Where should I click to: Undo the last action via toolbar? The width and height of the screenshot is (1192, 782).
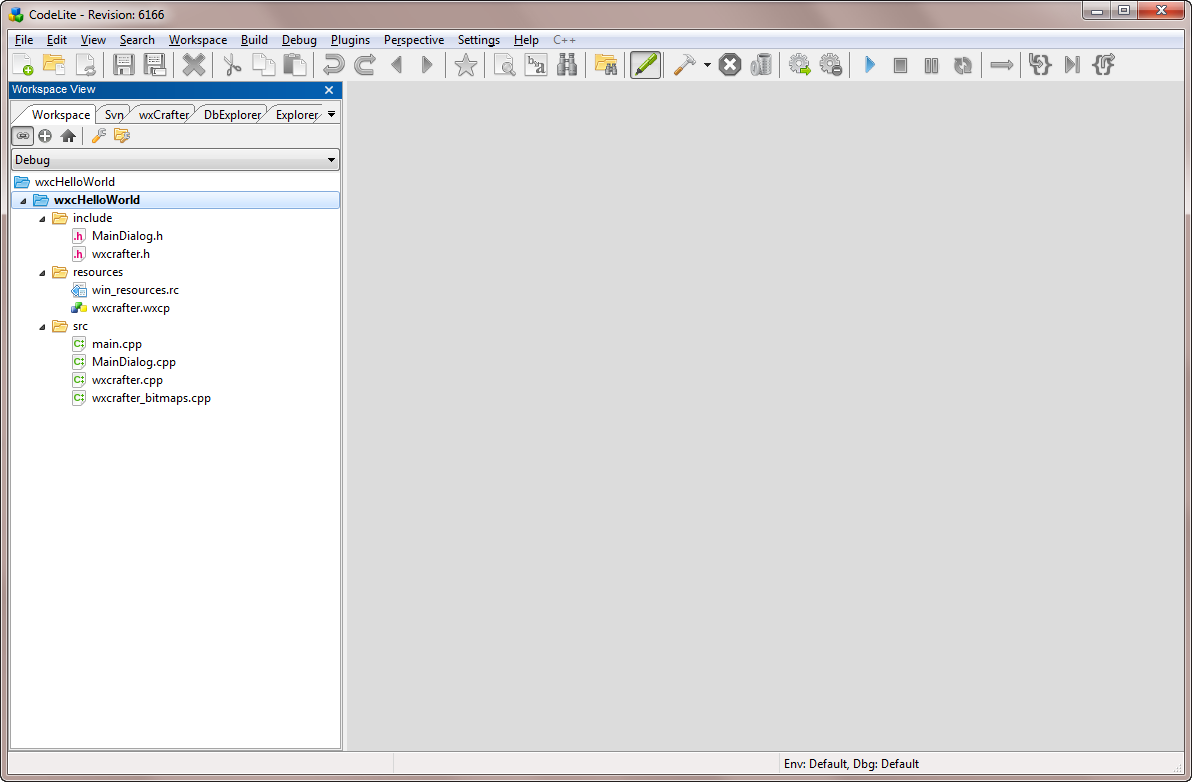pos(334,65)
